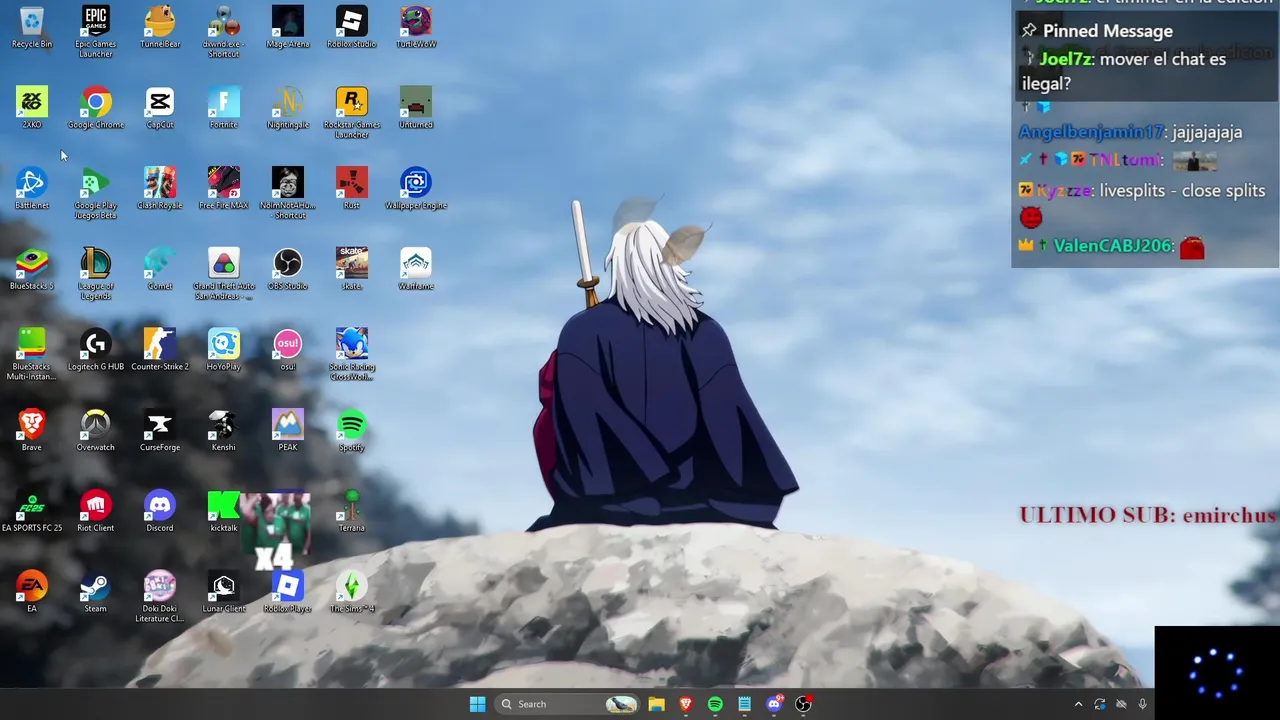Select Grand Theft Auto San Andreas icon
The image size is (1280, 720).
point(224,274)
